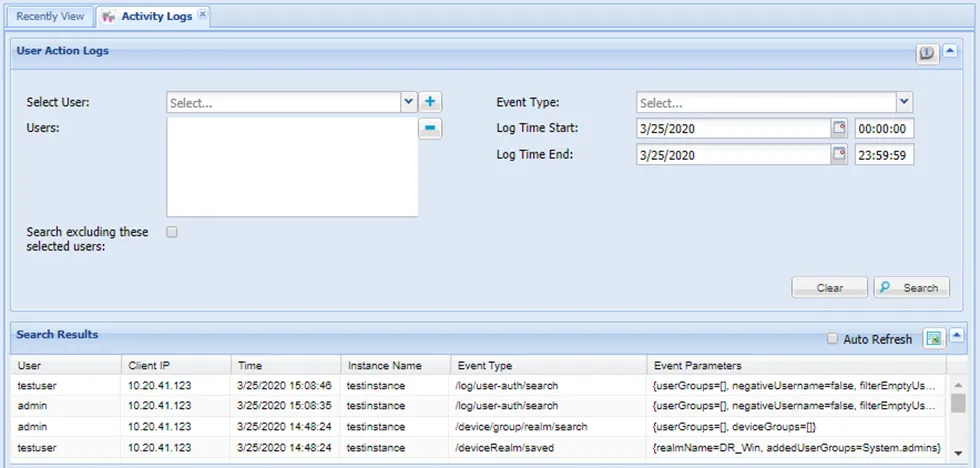Viewport: 980px width, 468px height.
Task: Click the Search button
Action: [912, 287]
